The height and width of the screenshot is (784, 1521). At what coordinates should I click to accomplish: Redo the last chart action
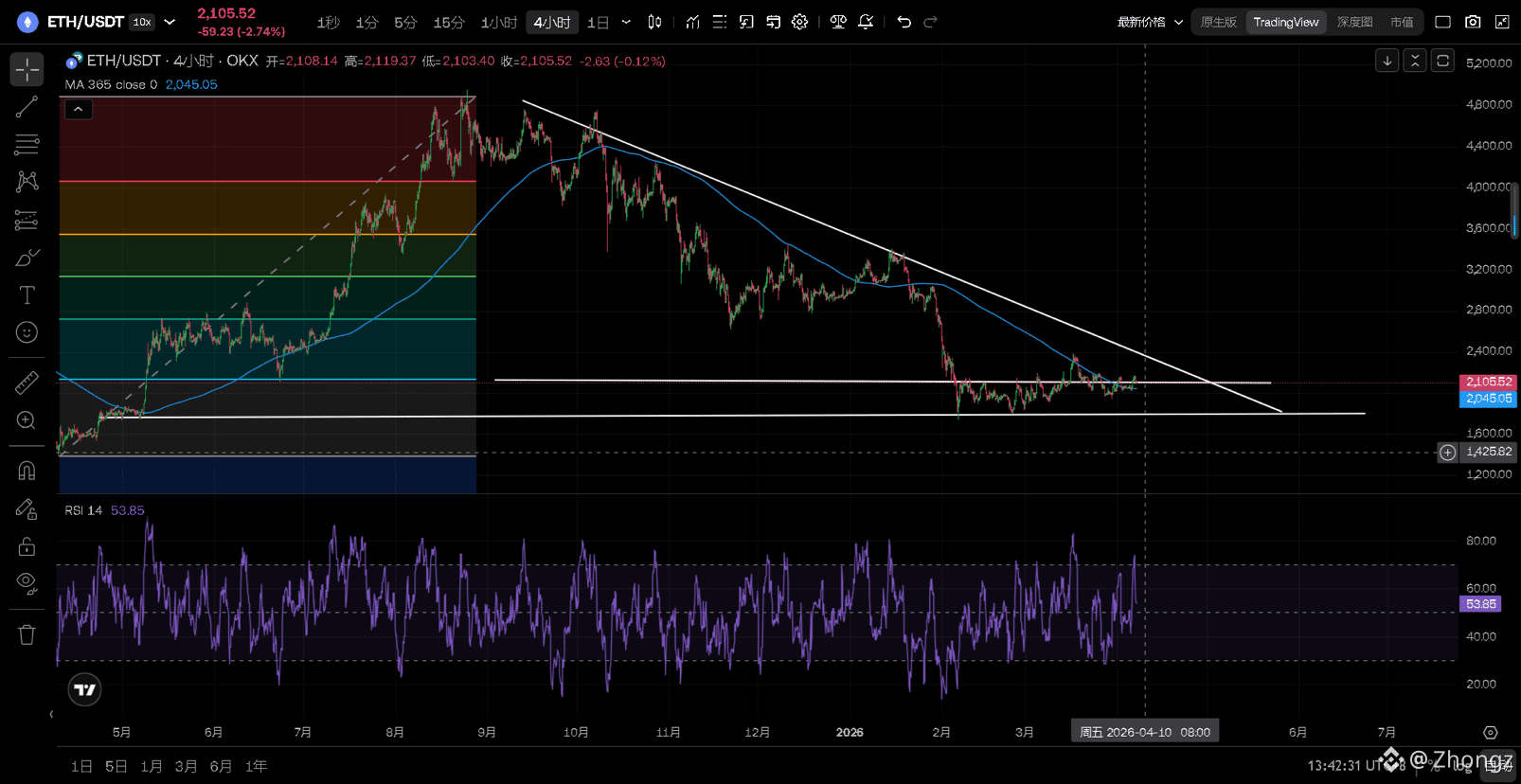point(931,22)
